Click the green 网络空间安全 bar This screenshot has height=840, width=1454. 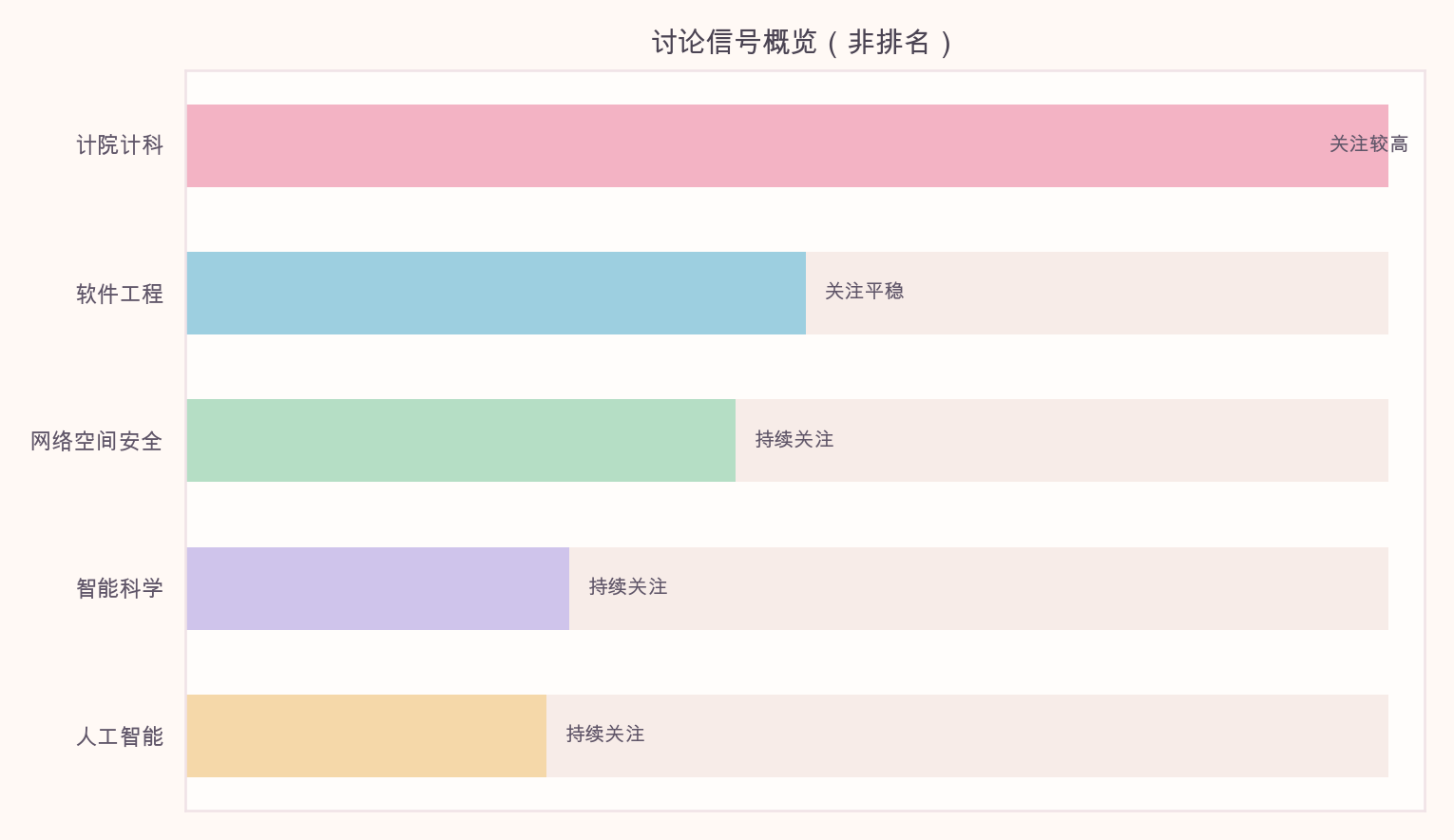pos(461,440)
